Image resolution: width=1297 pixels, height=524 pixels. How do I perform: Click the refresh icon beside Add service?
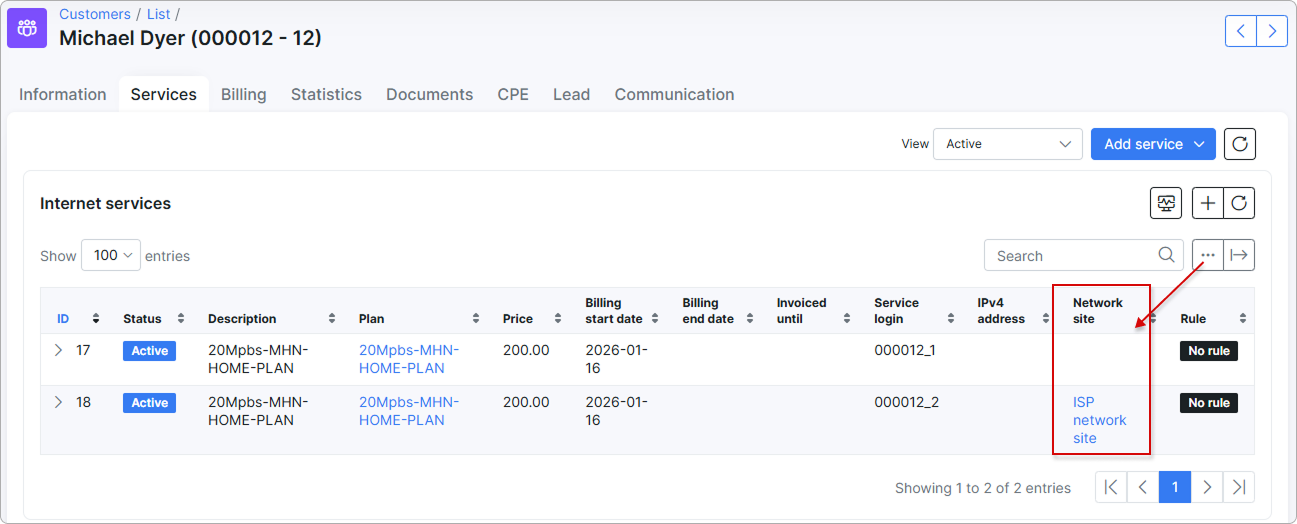click(x=1240, y=144)
